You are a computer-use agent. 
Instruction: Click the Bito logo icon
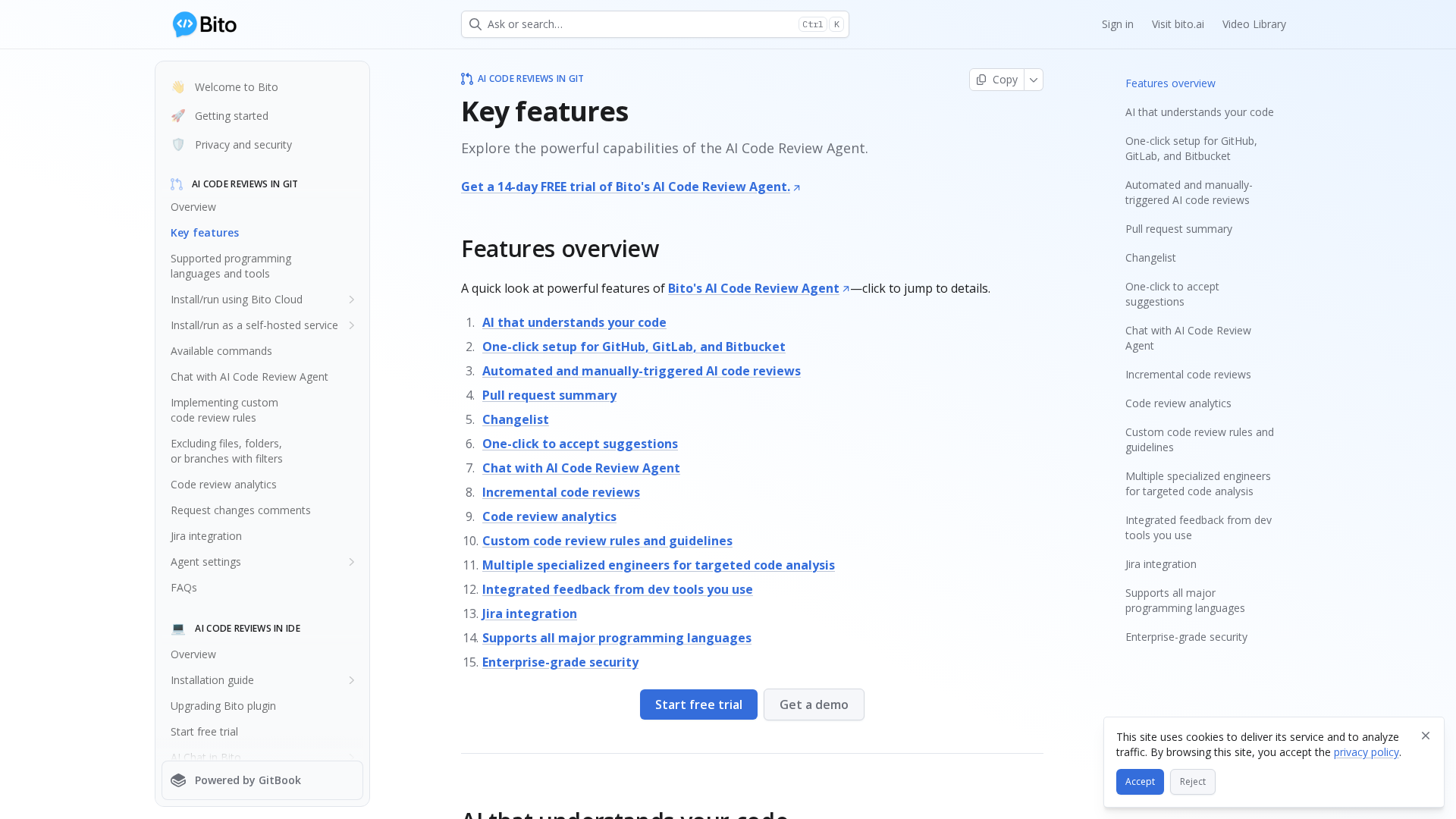(x=185, y=24)
